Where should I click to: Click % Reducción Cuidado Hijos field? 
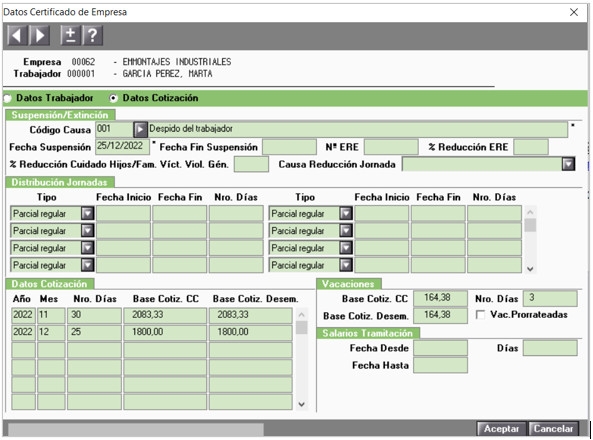pyautogui.click(x=251, y=164)
